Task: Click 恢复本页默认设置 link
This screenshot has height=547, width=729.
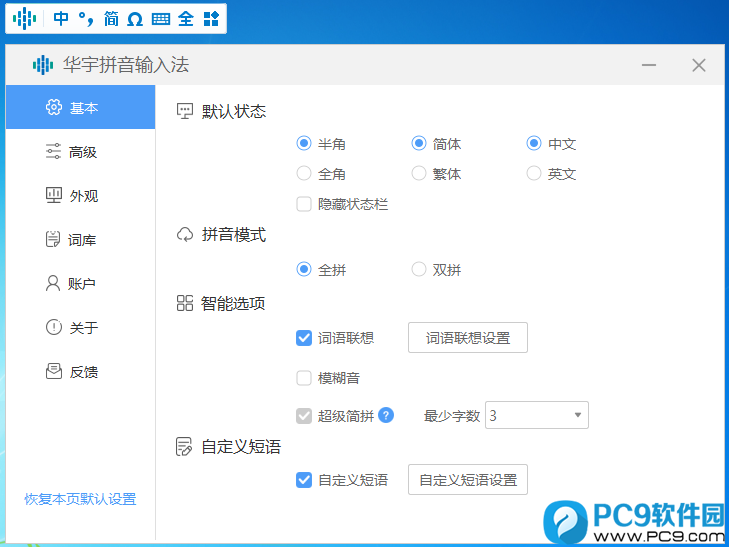Action: click(x=80, y=499)
